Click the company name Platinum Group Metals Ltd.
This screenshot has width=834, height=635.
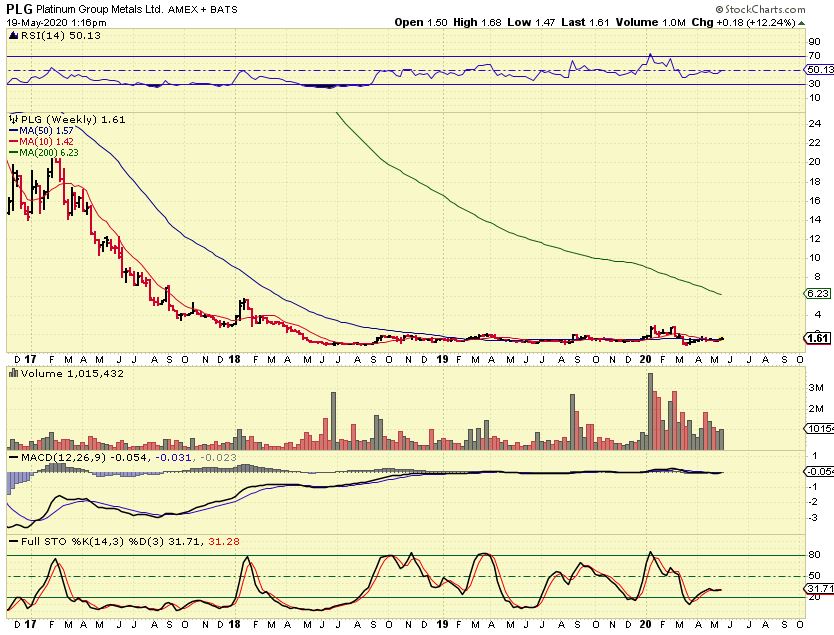[101, 10]
